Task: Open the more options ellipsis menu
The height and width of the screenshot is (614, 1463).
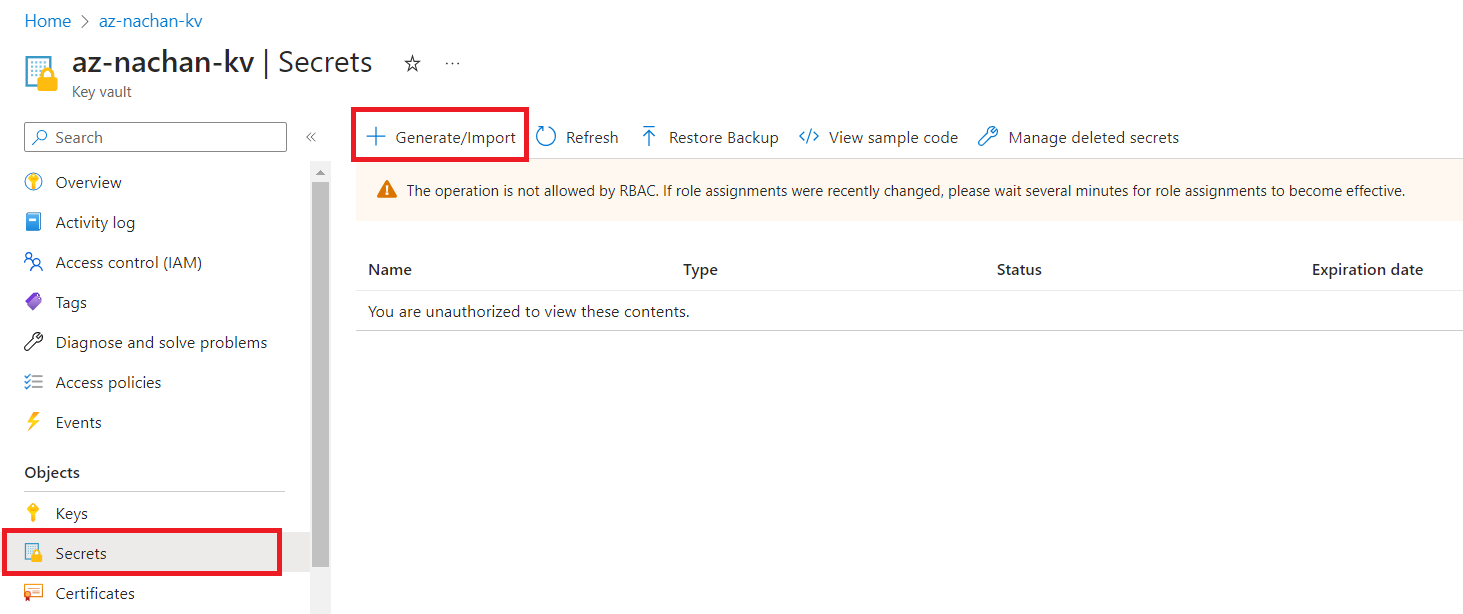Action: click(x=453, y=64)
